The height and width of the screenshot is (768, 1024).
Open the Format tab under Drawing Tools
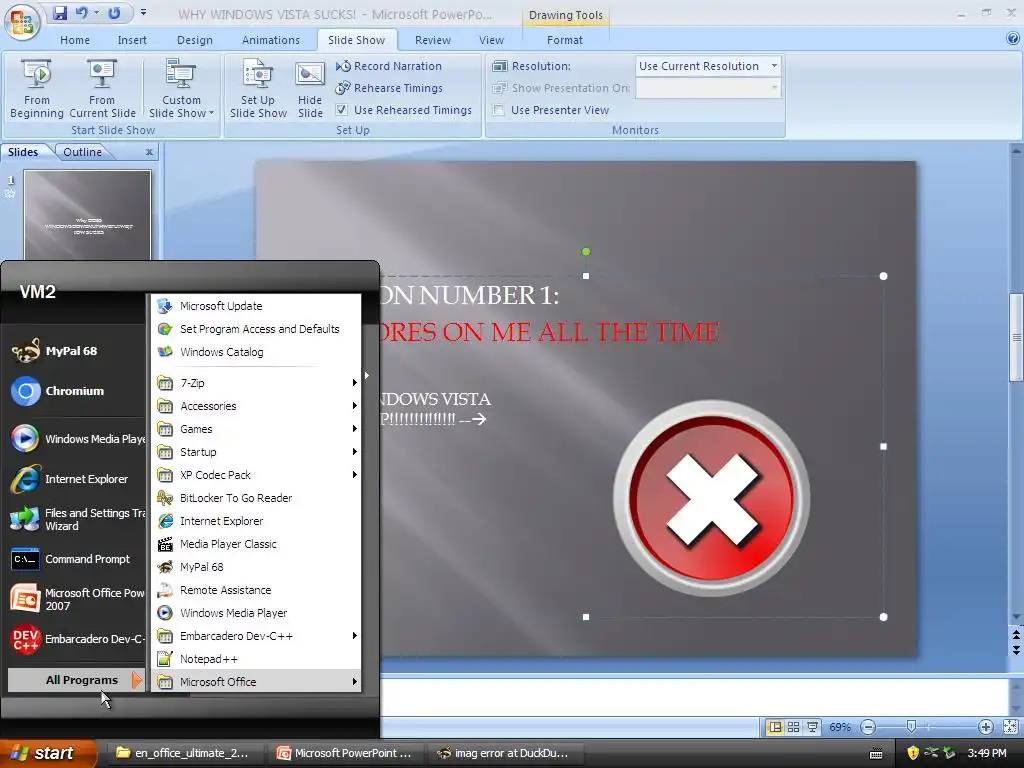point(564,40)
